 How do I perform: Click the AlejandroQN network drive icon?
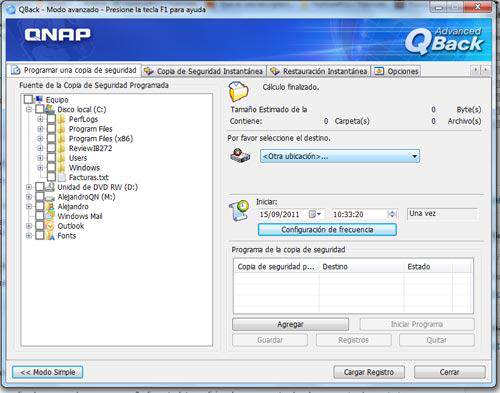pyautogui.click(x=50, y=197)
